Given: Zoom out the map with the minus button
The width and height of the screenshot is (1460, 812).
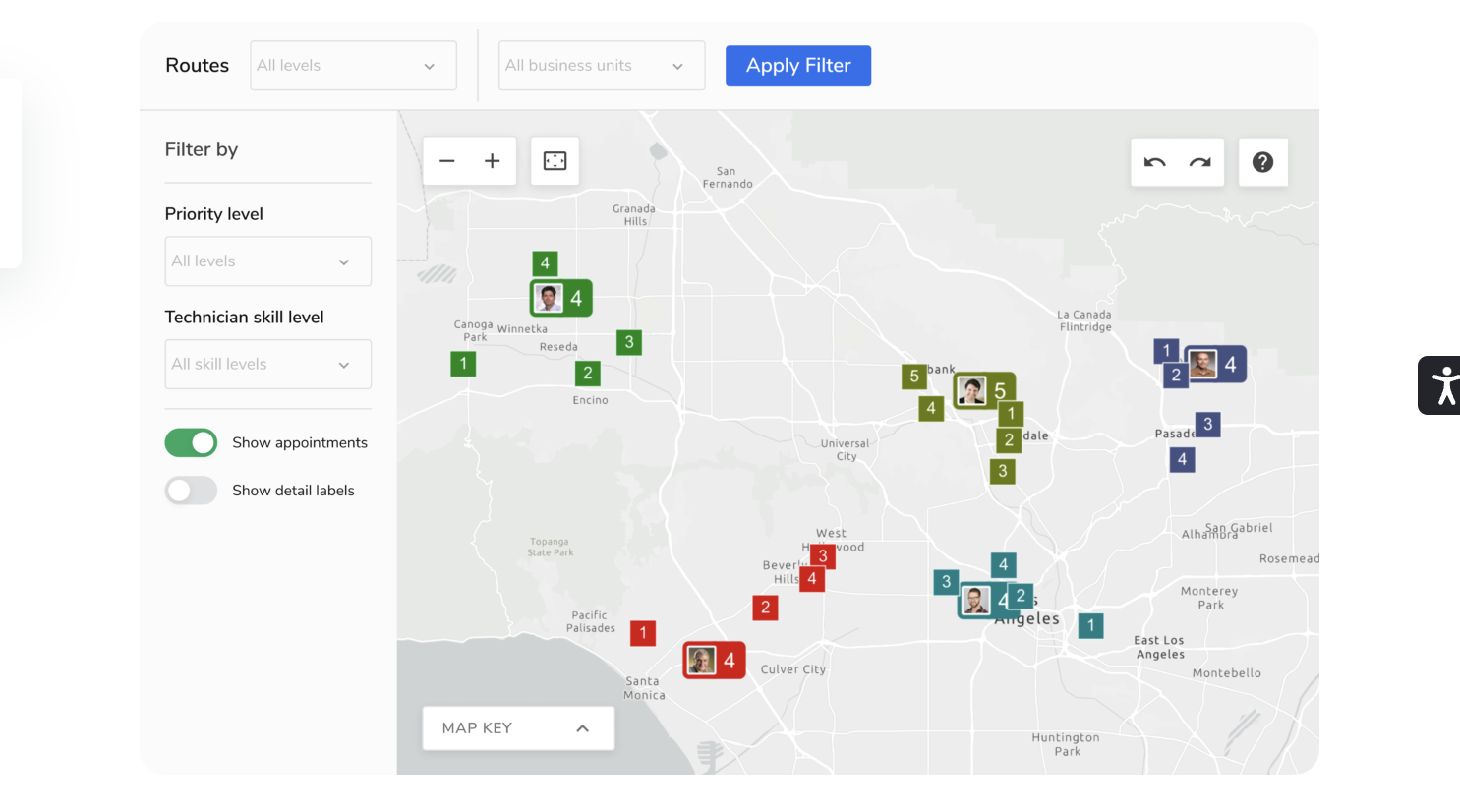Looking at the screenshot, I should point(446,161).
